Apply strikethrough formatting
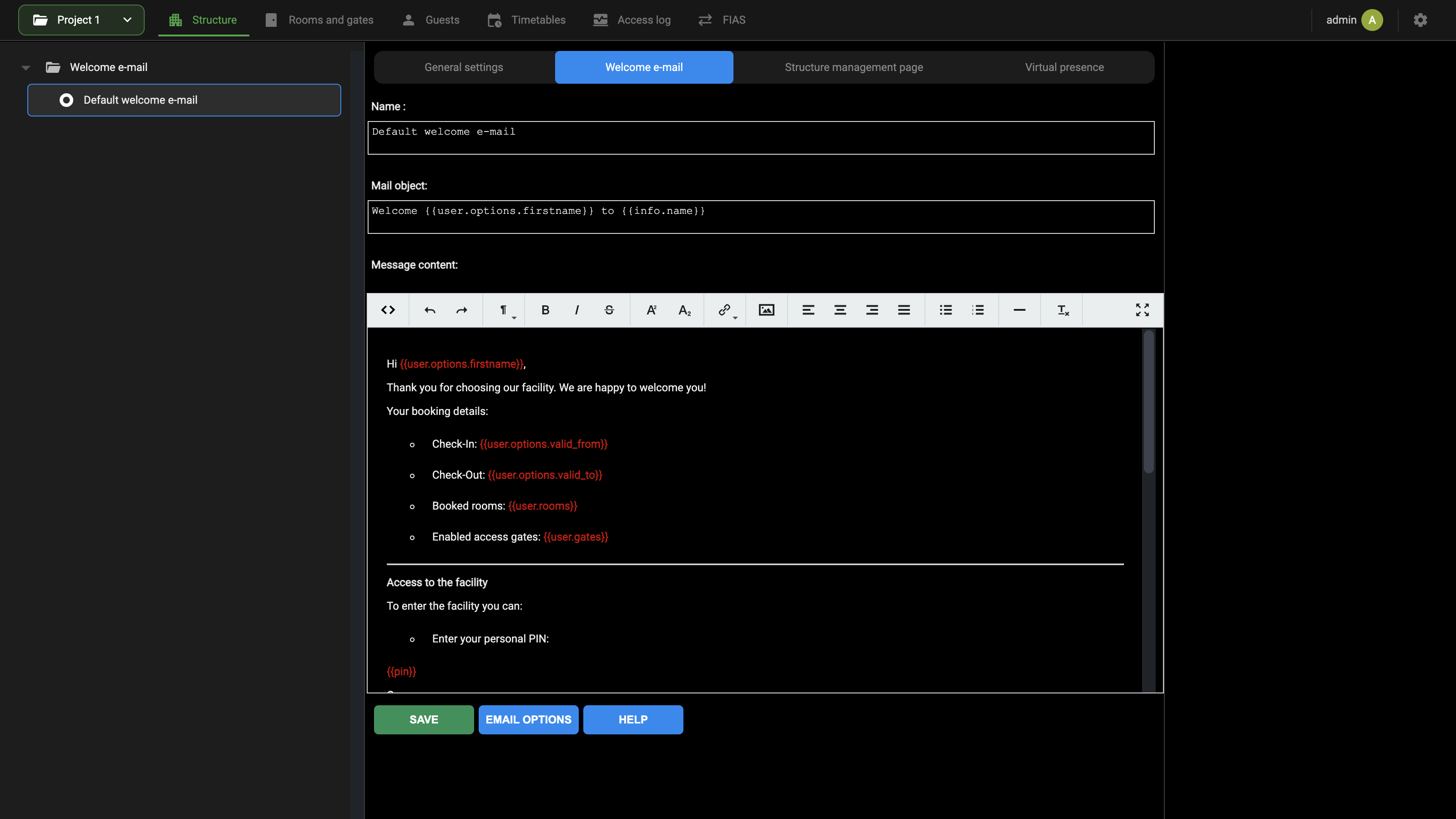The width and height of the screenshot is (1456, 819). (609, 310)
